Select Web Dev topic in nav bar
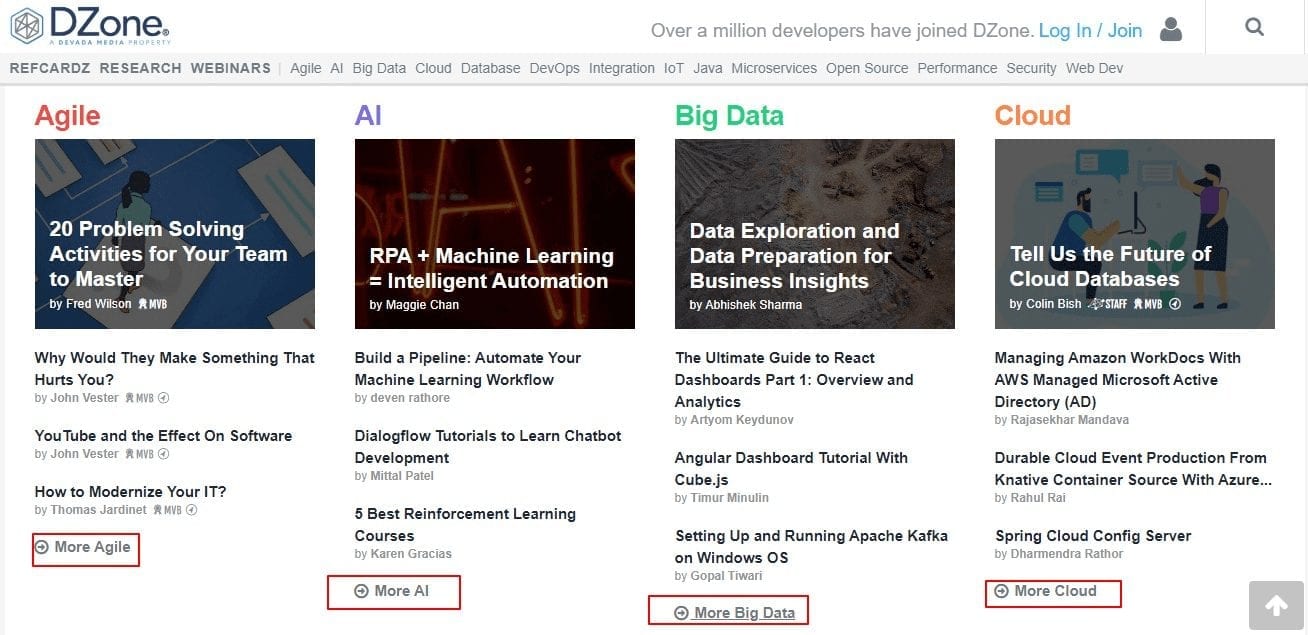1308x635 pixels. [1095, 68]
